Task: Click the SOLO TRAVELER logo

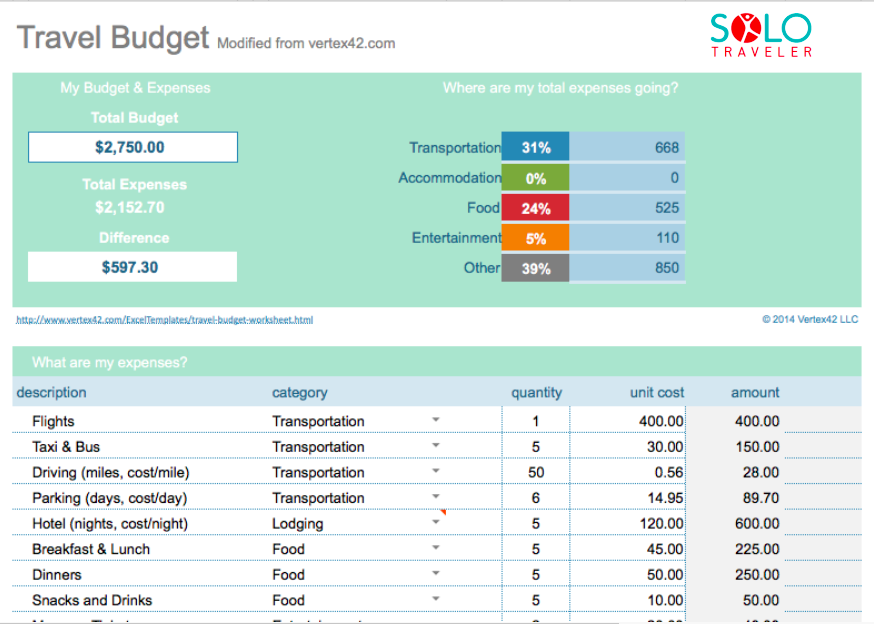Action: (762, 33)
